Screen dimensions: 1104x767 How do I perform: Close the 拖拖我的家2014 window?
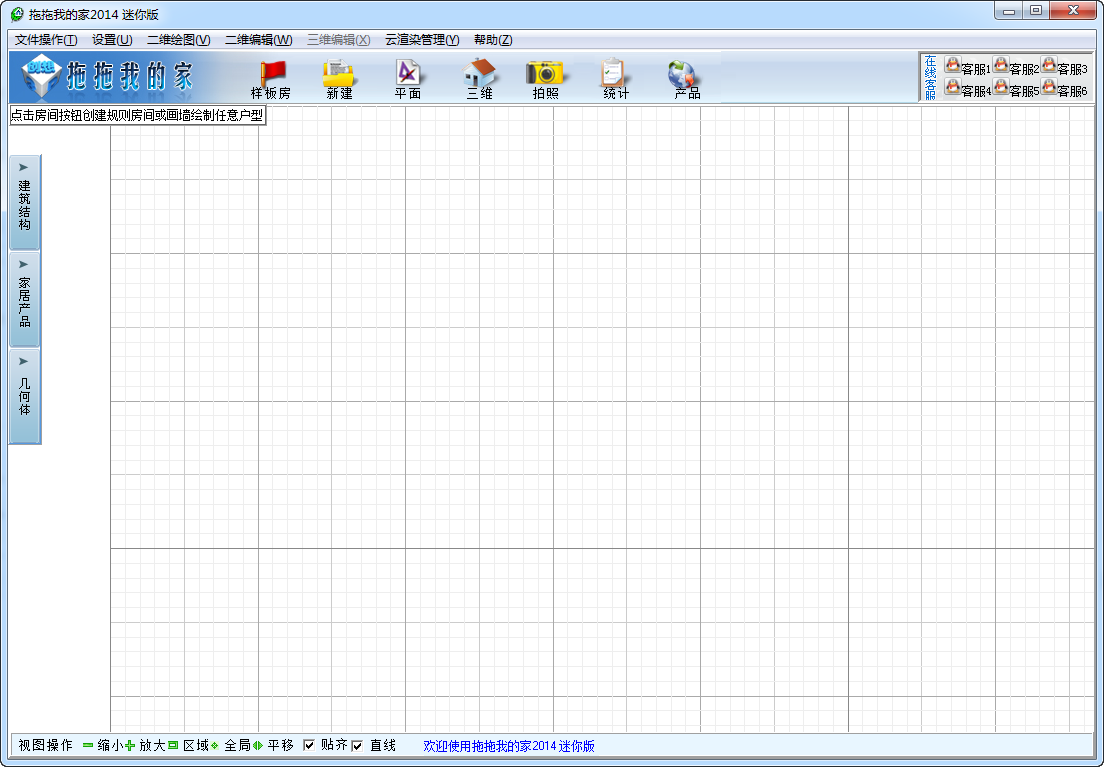point(1073,11)
